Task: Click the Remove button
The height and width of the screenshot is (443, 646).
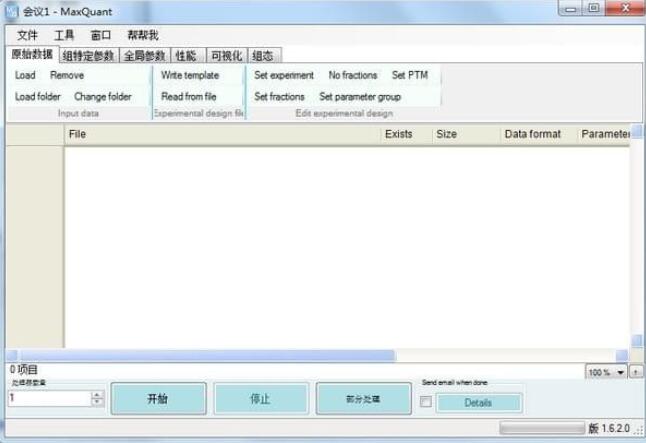Action: (x=67, y=75)
